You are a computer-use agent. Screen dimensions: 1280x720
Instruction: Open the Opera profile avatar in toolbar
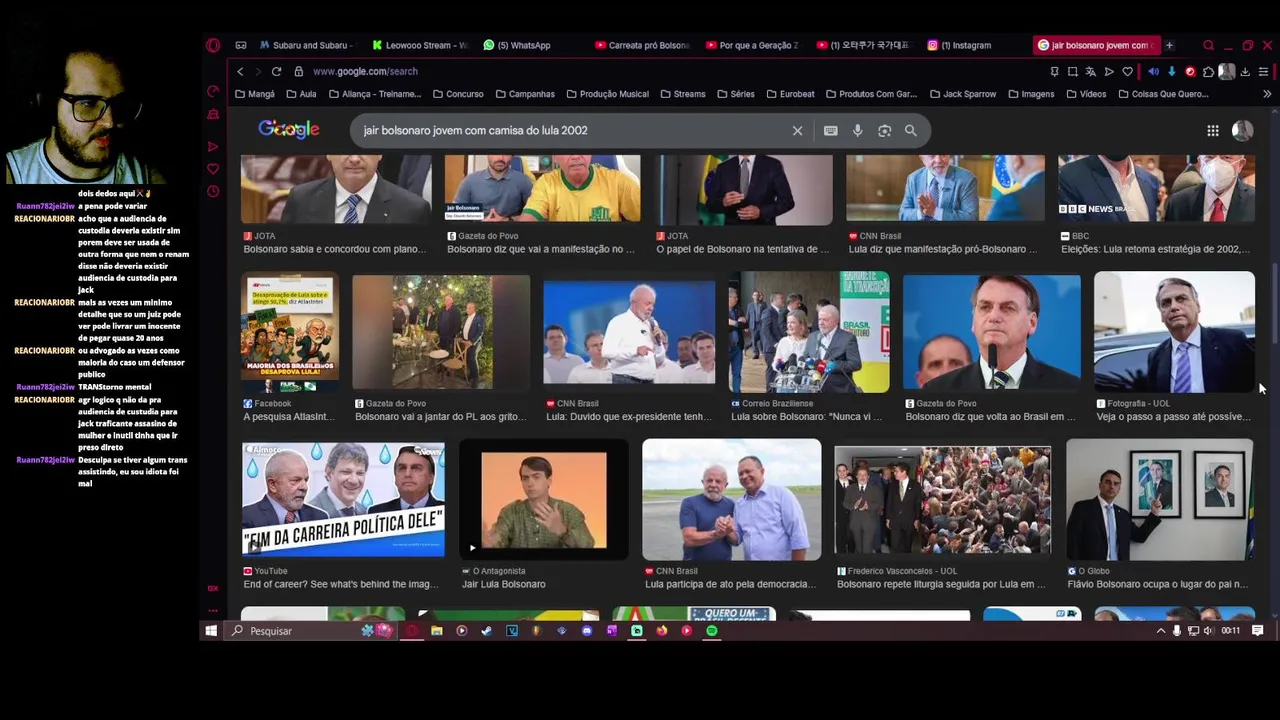1227,72
